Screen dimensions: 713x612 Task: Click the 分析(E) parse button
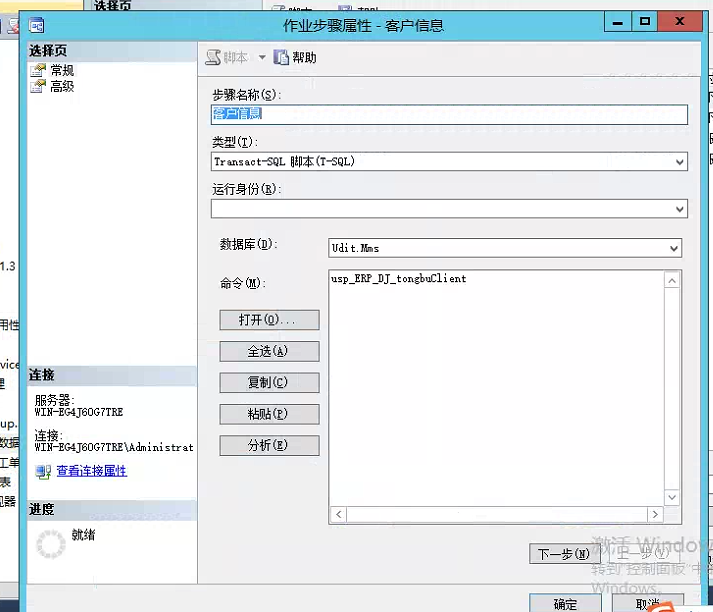pyautogui.click(x=269, y=446)
